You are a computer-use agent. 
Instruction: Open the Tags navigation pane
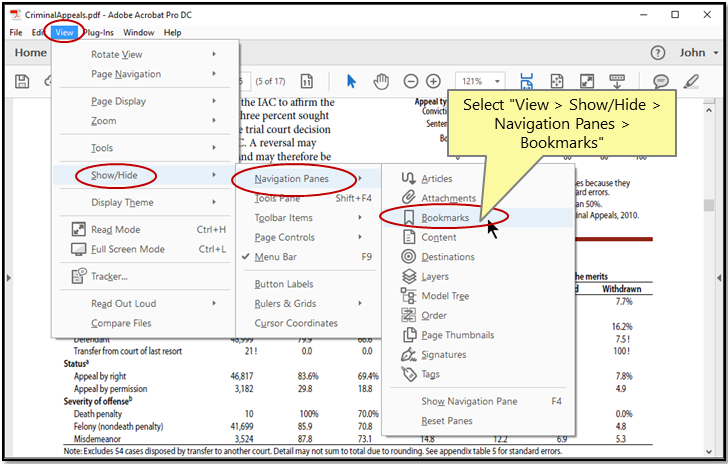tap(478, 374)
